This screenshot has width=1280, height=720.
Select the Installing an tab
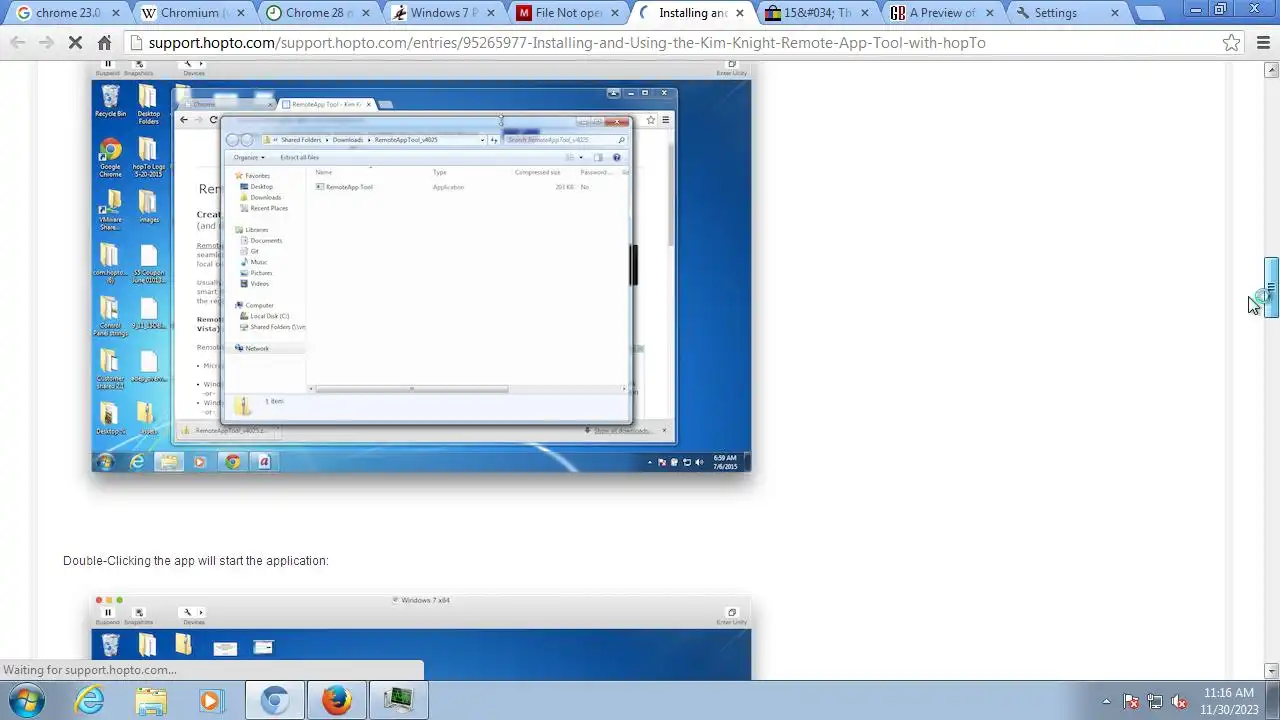pyautogui.click(x=690, y=13)
